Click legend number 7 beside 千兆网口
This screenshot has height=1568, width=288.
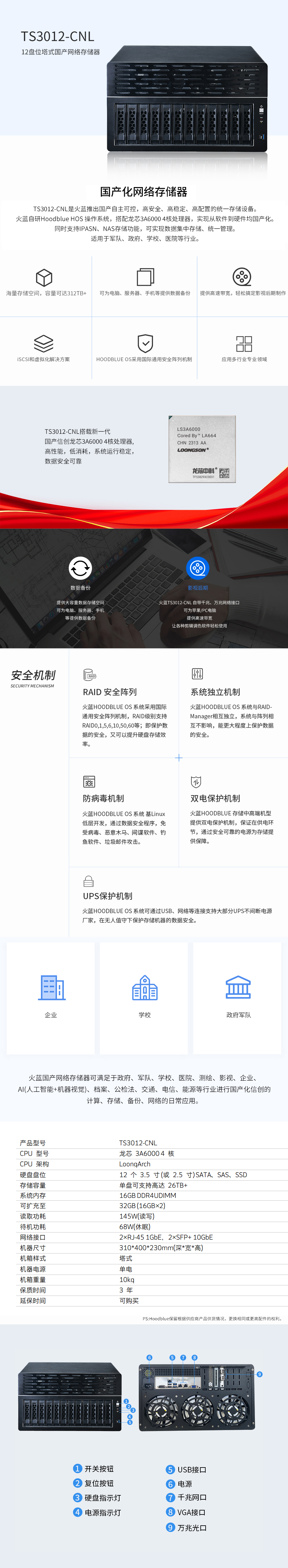[171, 1498]
